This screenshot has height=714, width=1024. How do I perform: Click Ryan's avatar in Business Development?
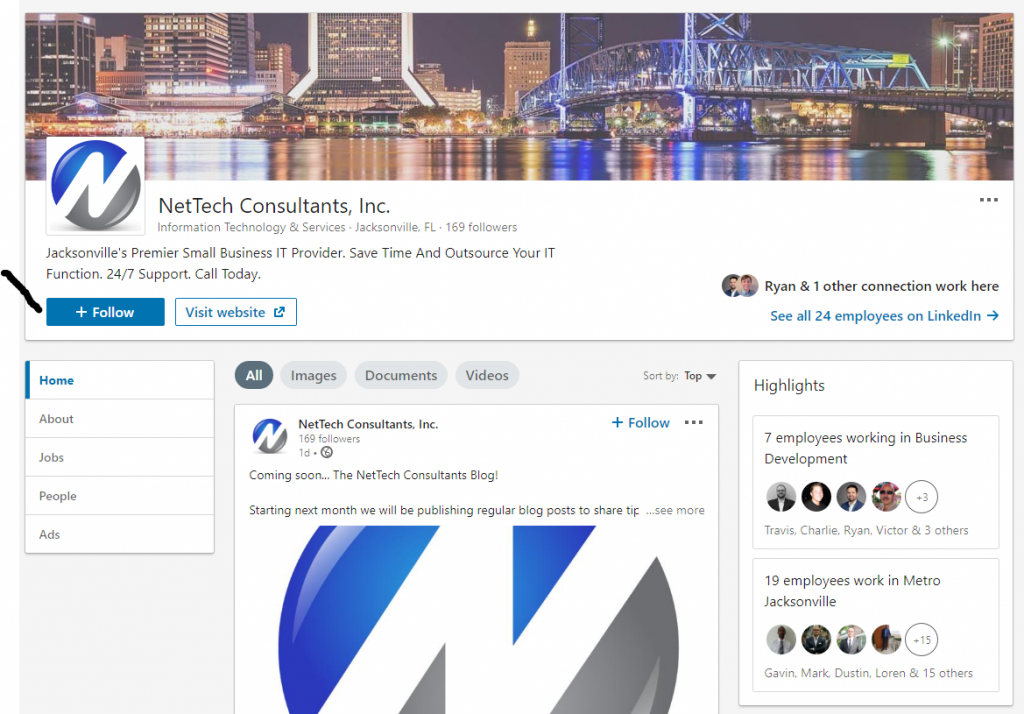point(851,496)
